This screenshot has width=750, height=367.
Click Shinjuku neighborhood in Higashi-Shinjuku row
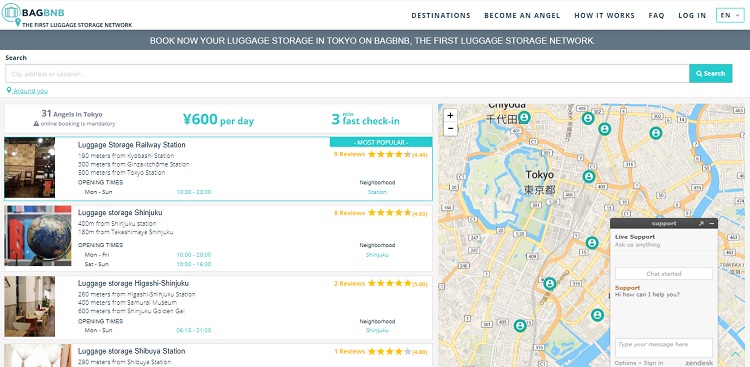(377, 330)
